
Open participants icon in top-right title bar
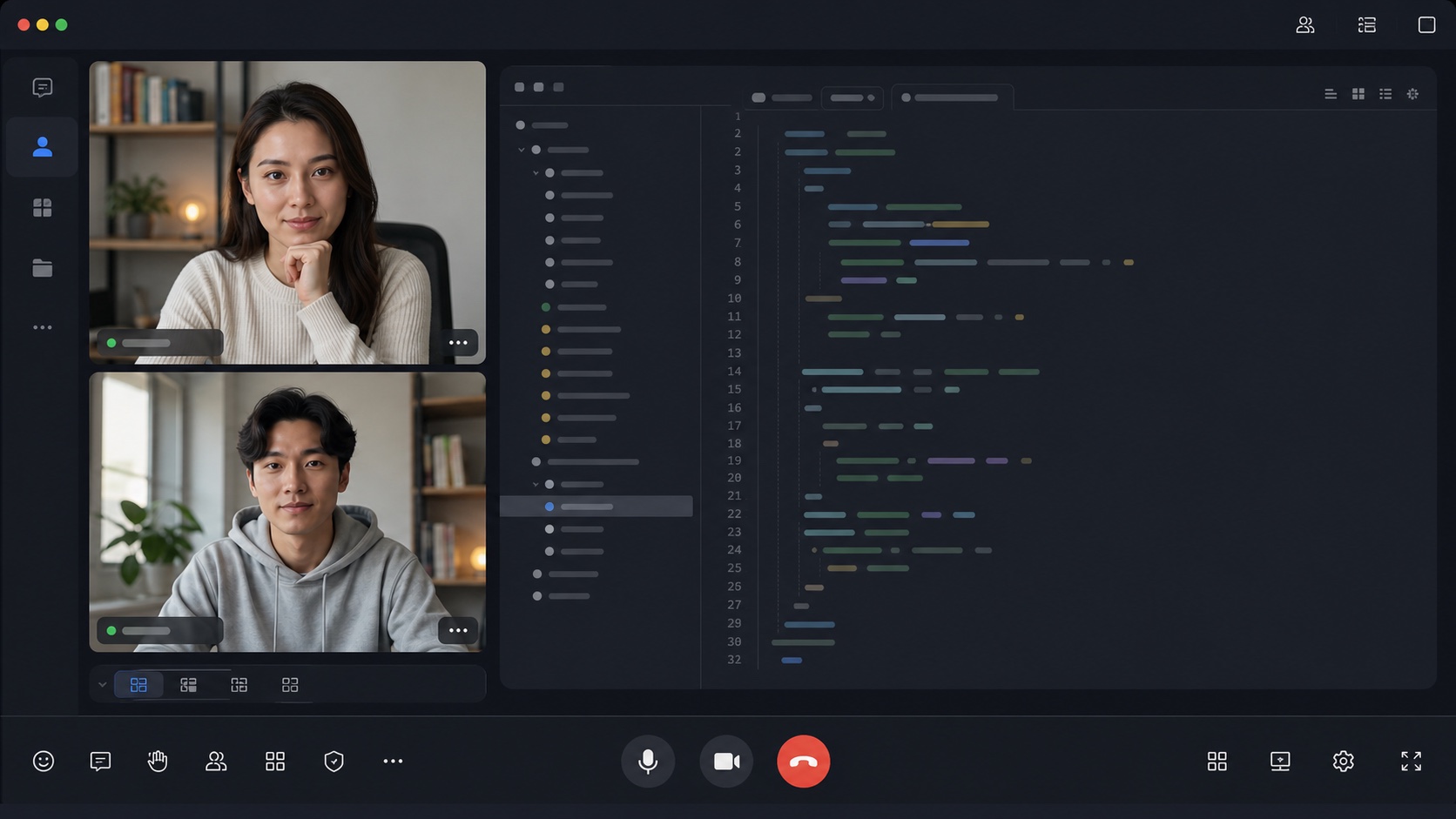pos(1304,25)
